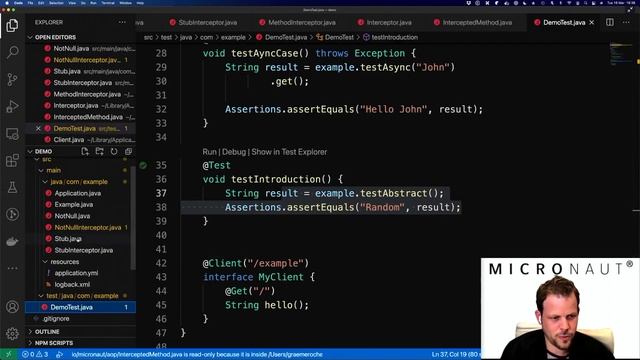Click errors and warnings status indicator

tap(35, 354)
